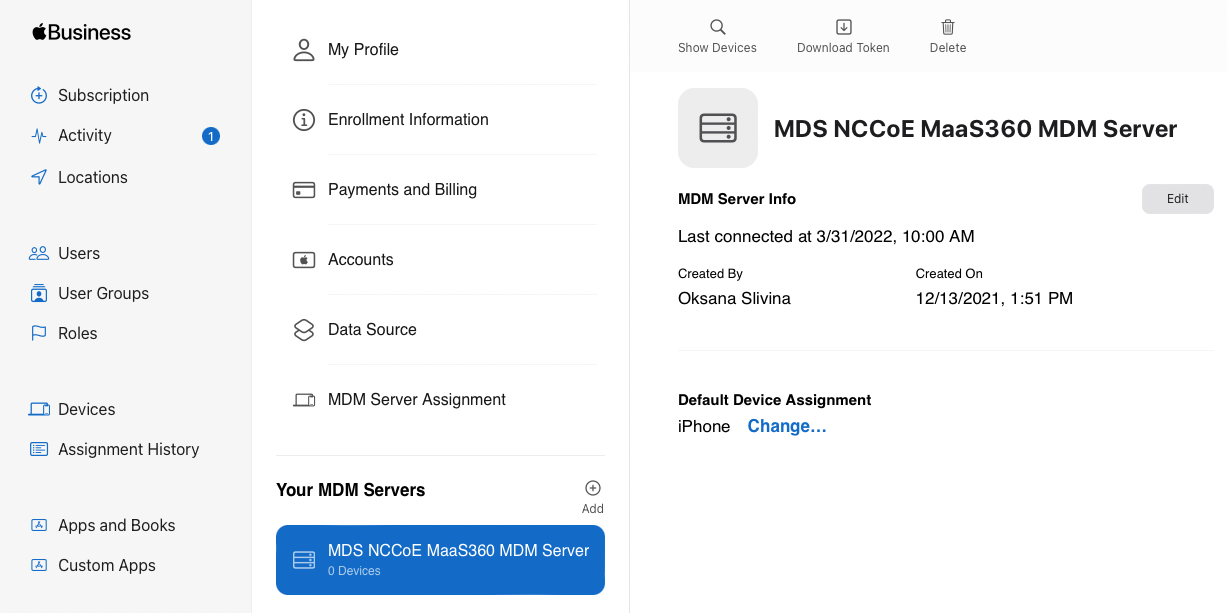Click the Locations arrow icon
This screenshot has width=1227, height=613.
pos(39,177)
